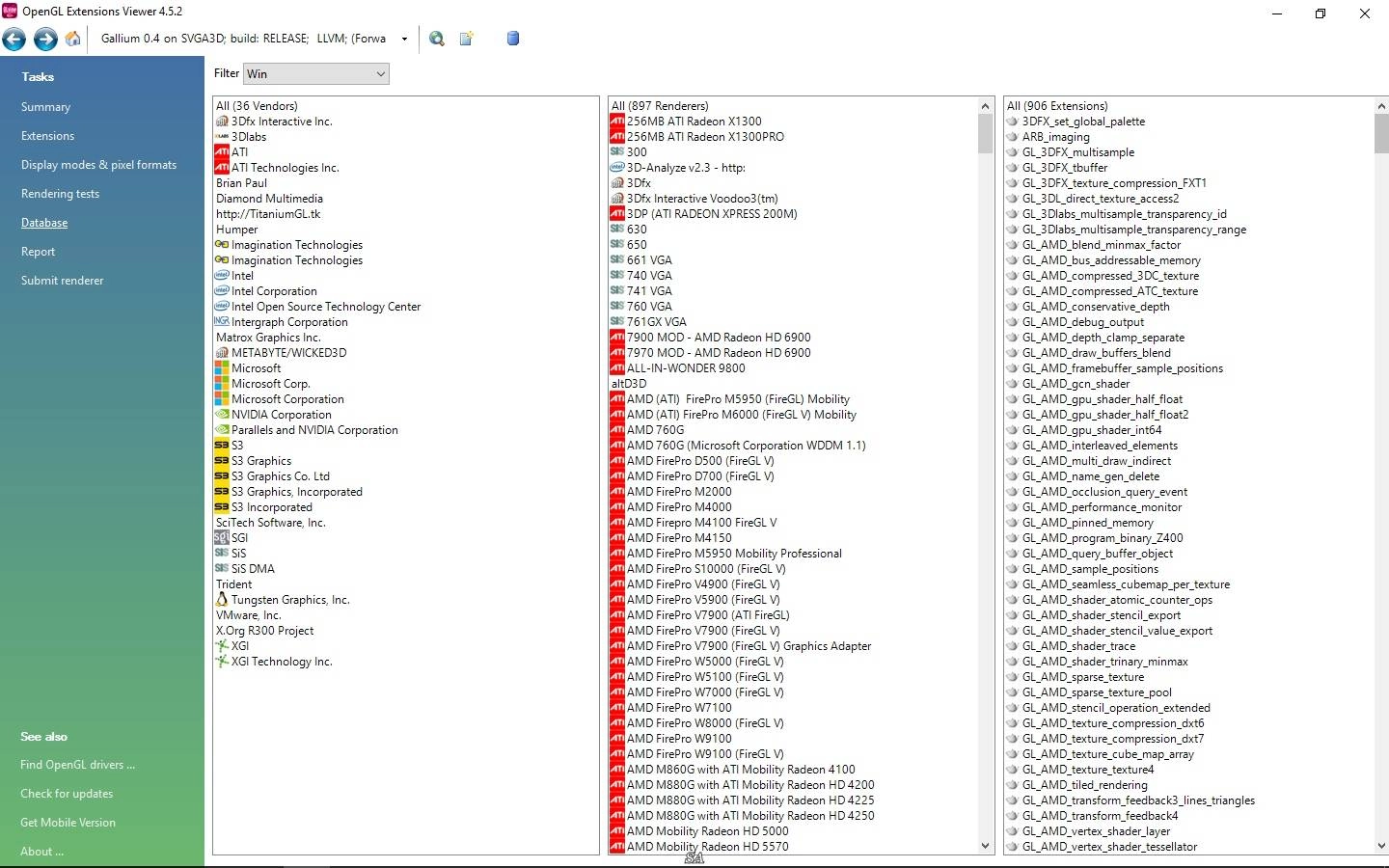Open the Summary task
Screen dimensions: 1389x868
click(x=45, y=107)
